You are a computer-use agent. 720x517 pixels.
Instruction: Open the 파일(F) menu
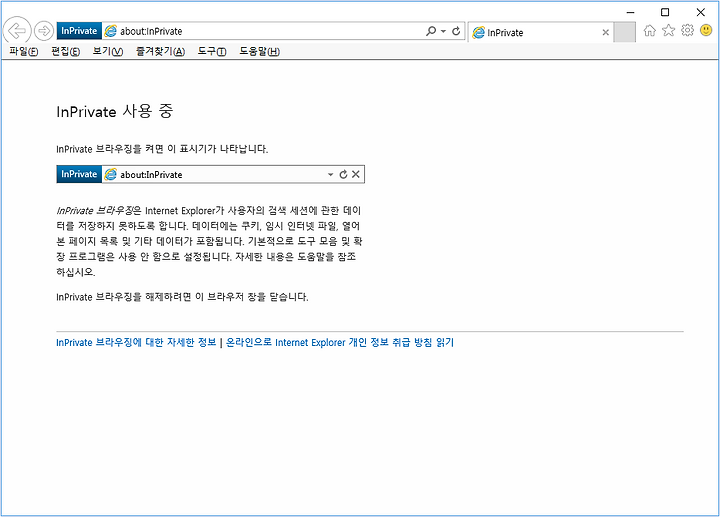click(x=23, y=51)
